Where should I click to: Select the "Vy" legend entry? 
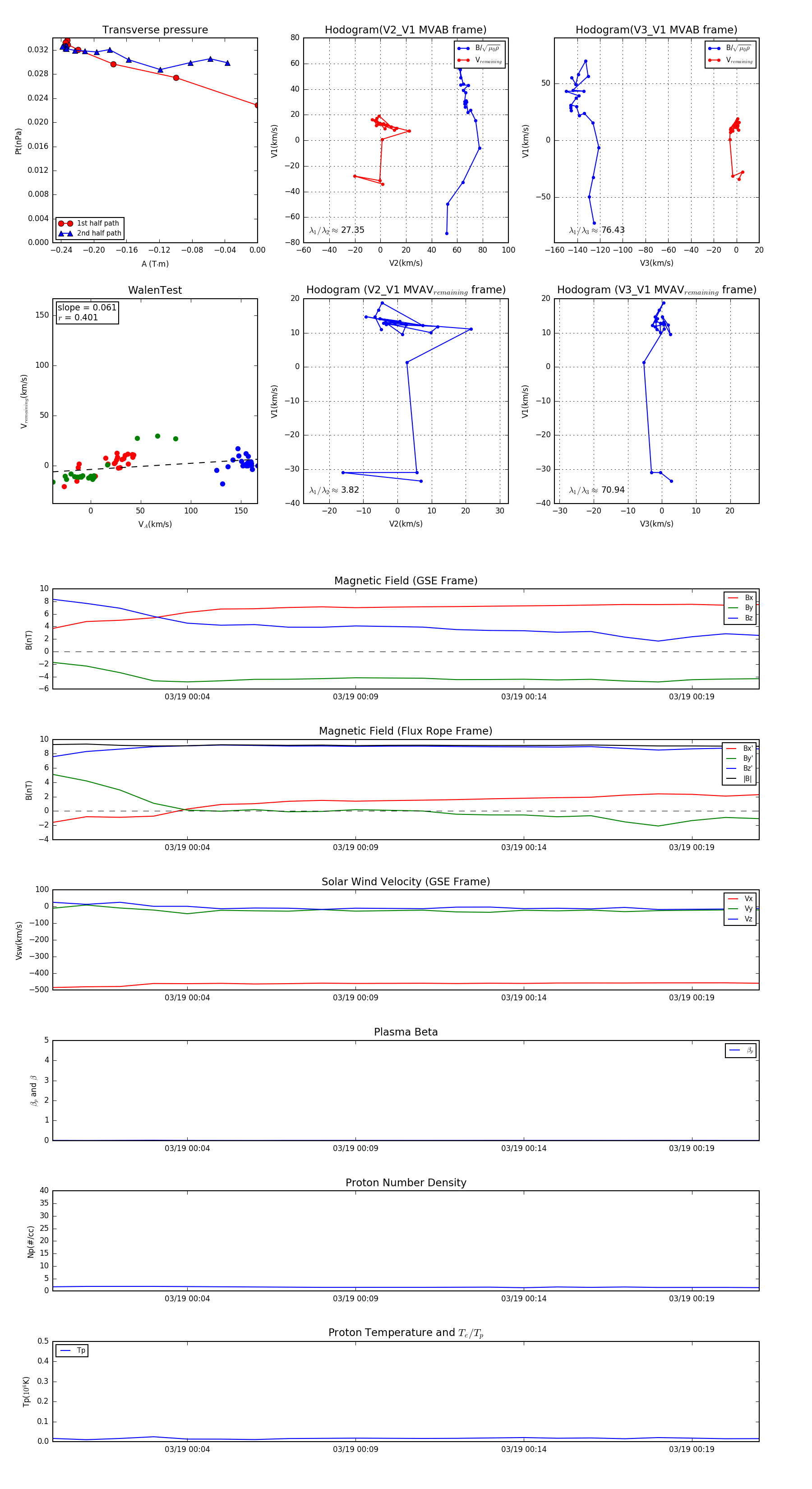[740, 909]
